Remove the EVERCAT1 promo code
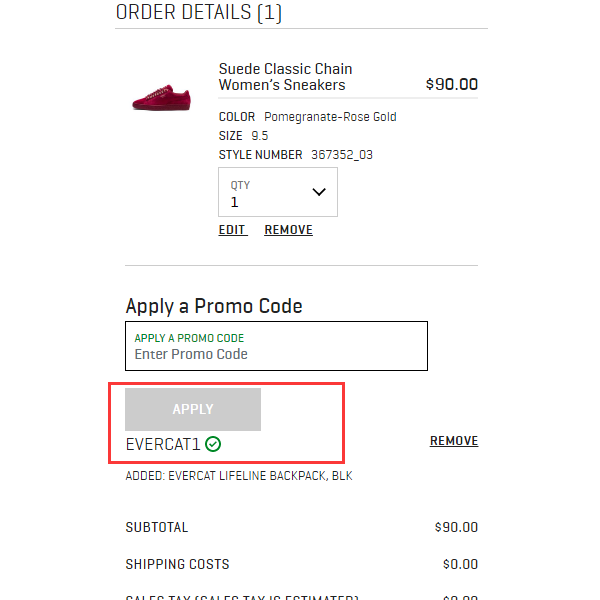Image resolution: width=600 pixels, height=600 pixels. [454, 441]
